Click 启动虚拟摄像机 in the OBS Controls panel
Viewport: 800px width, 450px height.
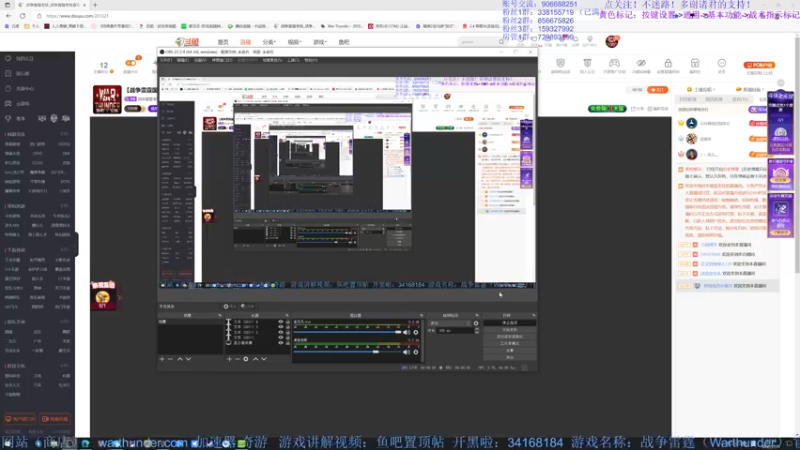point(510,337)
